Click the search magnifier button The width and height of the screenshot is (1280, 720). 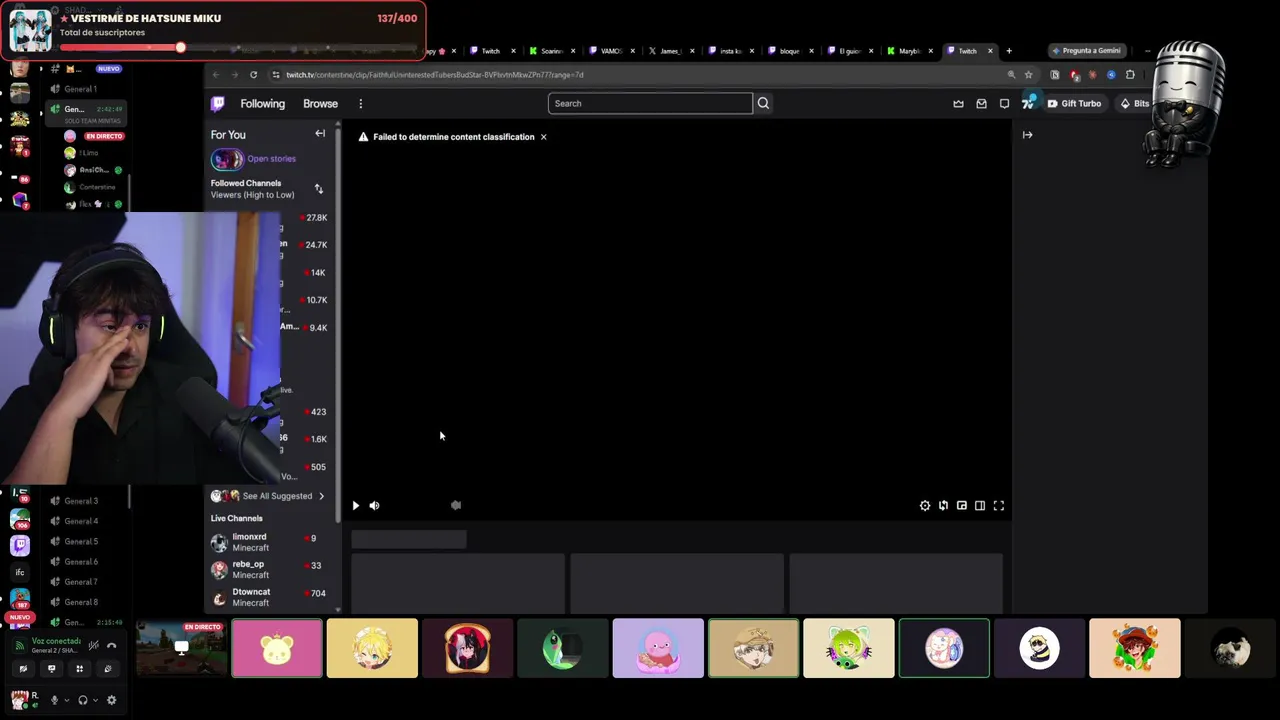point(763,103)
